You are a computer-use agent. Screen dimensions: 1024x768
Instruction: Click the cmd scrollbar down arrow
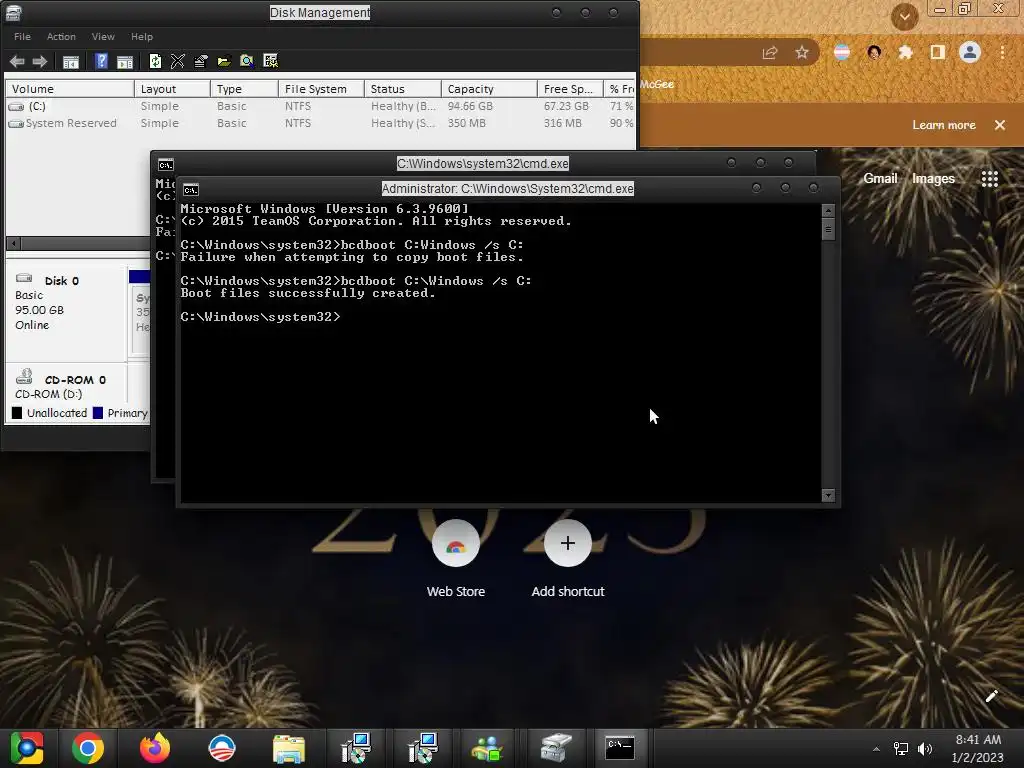click(828, 496)
